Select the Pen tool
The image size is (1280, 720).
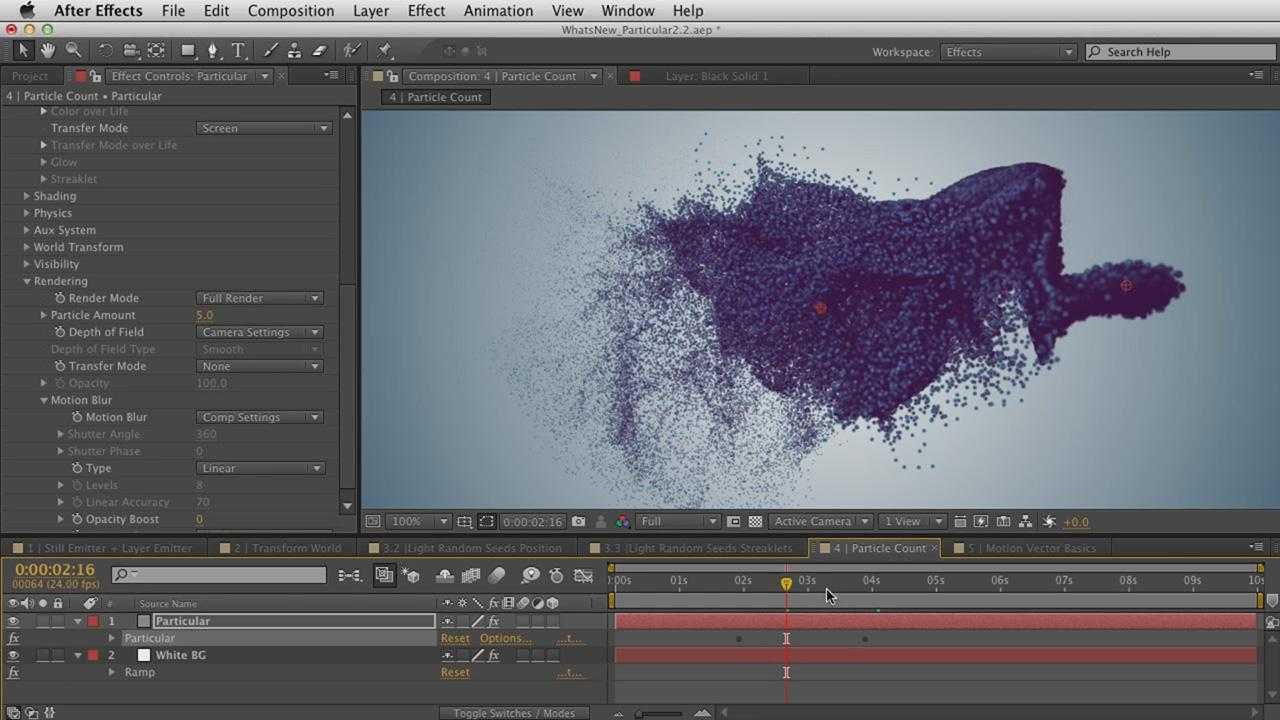pyautogui.click(x=212, y=50)
